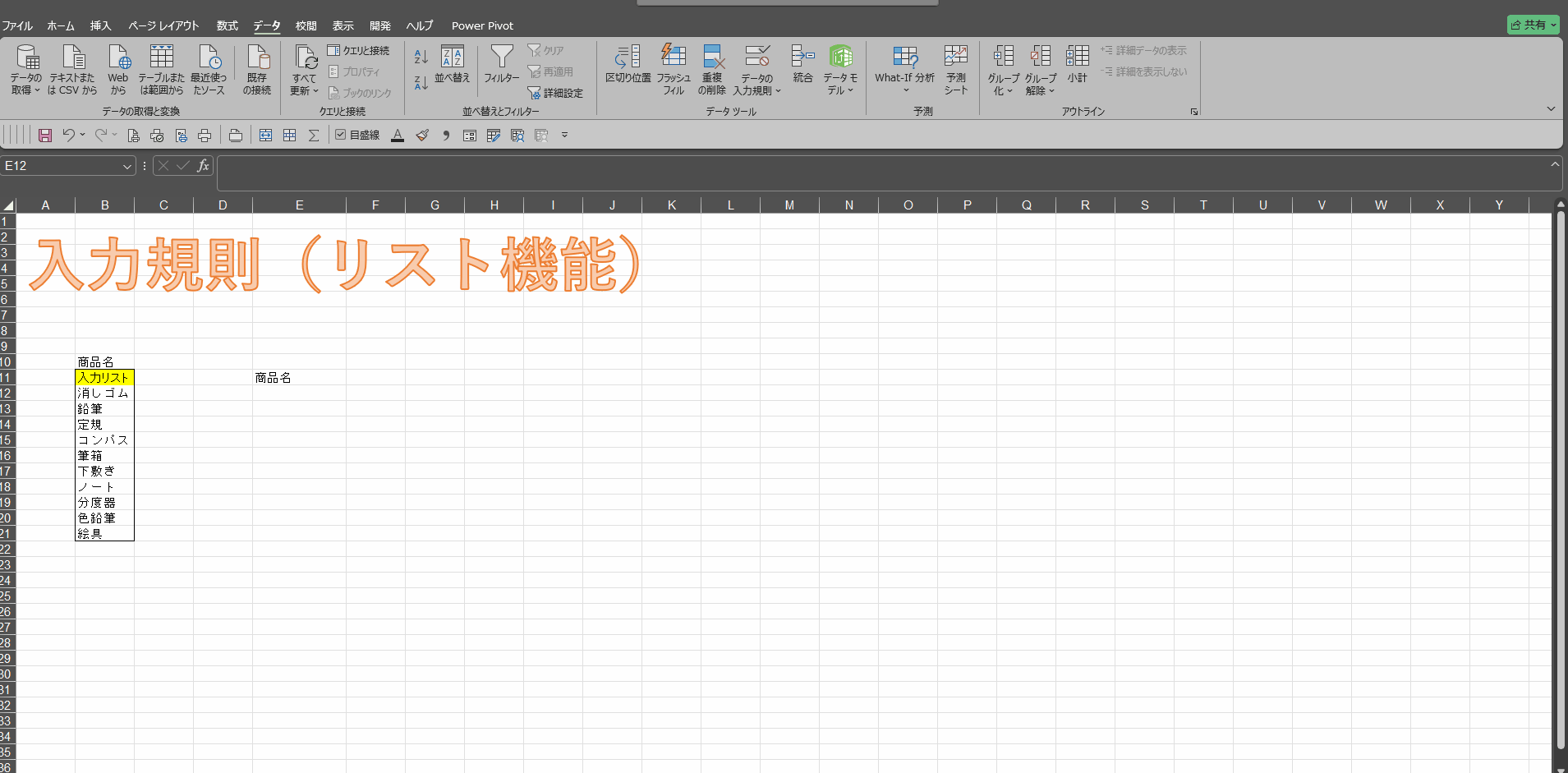This screenshot has height=773, width=1568.
Task: Switch to the 数式 ribbon tab
Action: [x=227, y=25]
